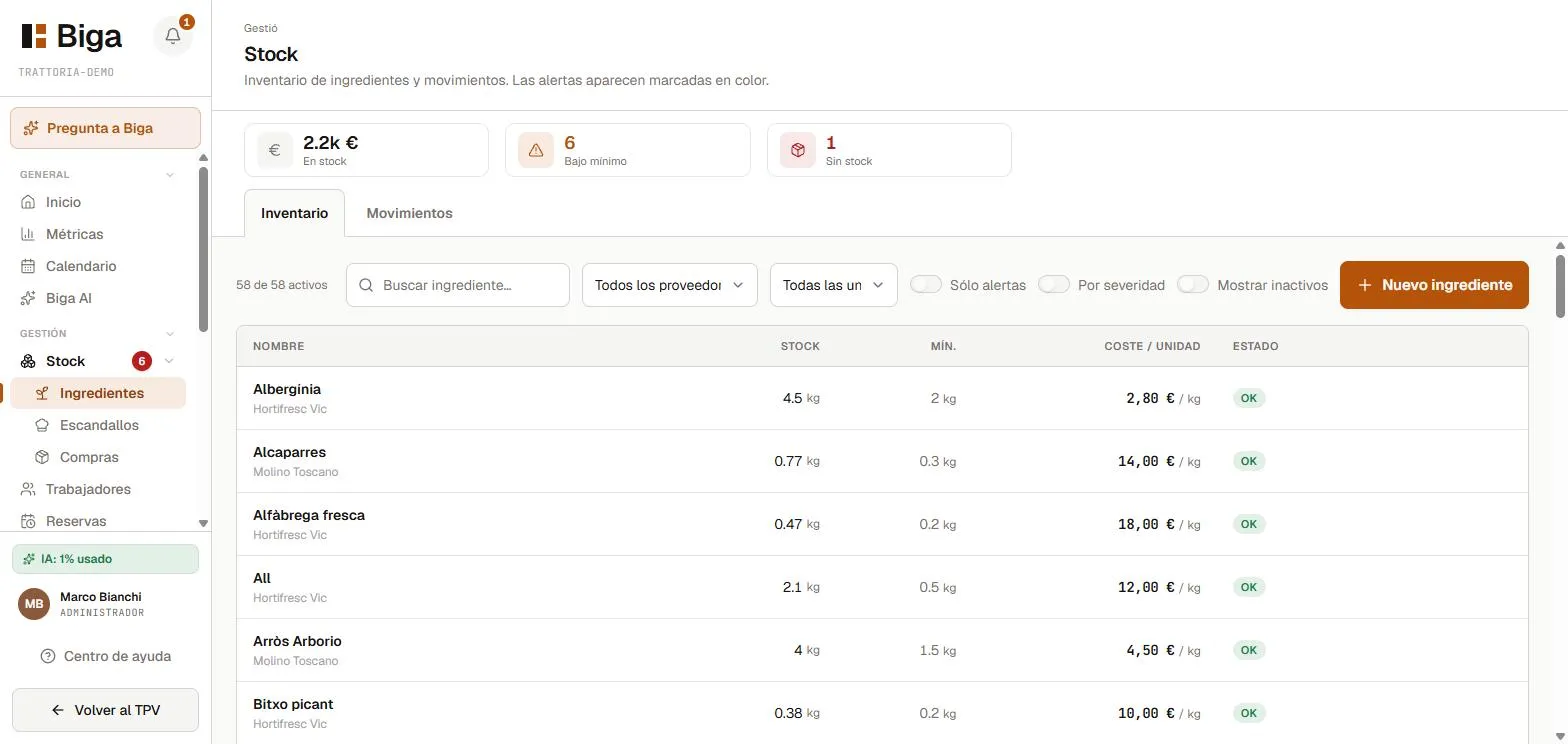
Task: Click the NOMBRE column header
Action: 278,346
